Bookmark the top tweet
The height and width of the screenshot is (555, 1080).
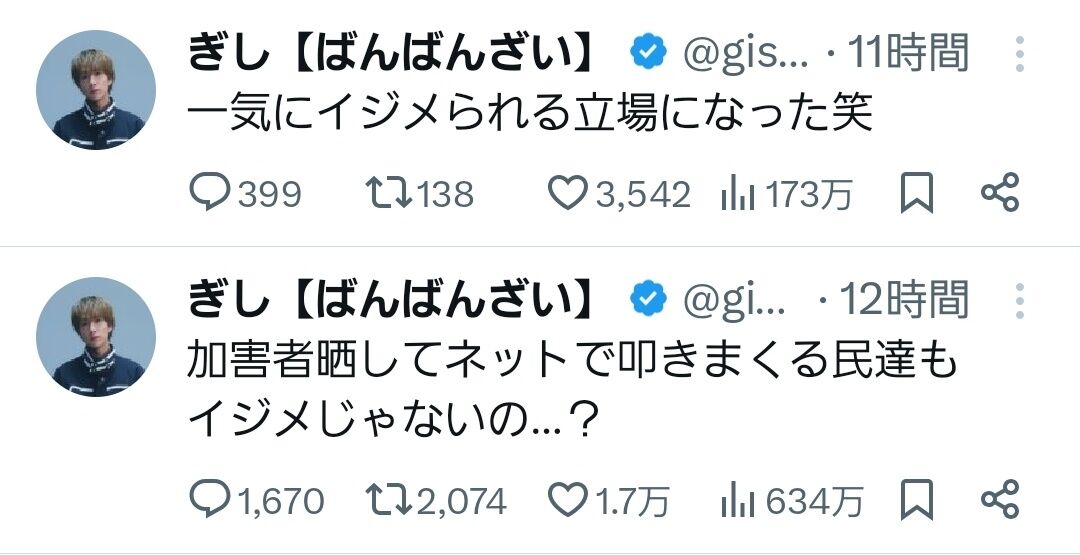(x=916, y=193)
